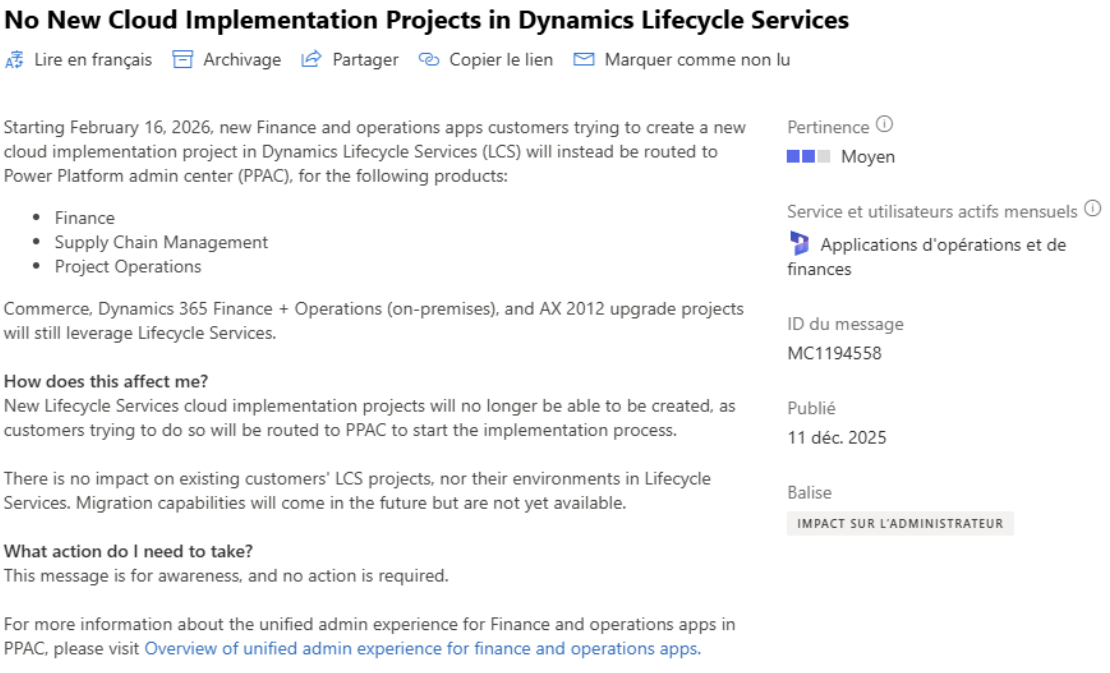The image size is (1110, 673).
Task: Select the message ID MC1194558
Action: (x=834, y=353)
